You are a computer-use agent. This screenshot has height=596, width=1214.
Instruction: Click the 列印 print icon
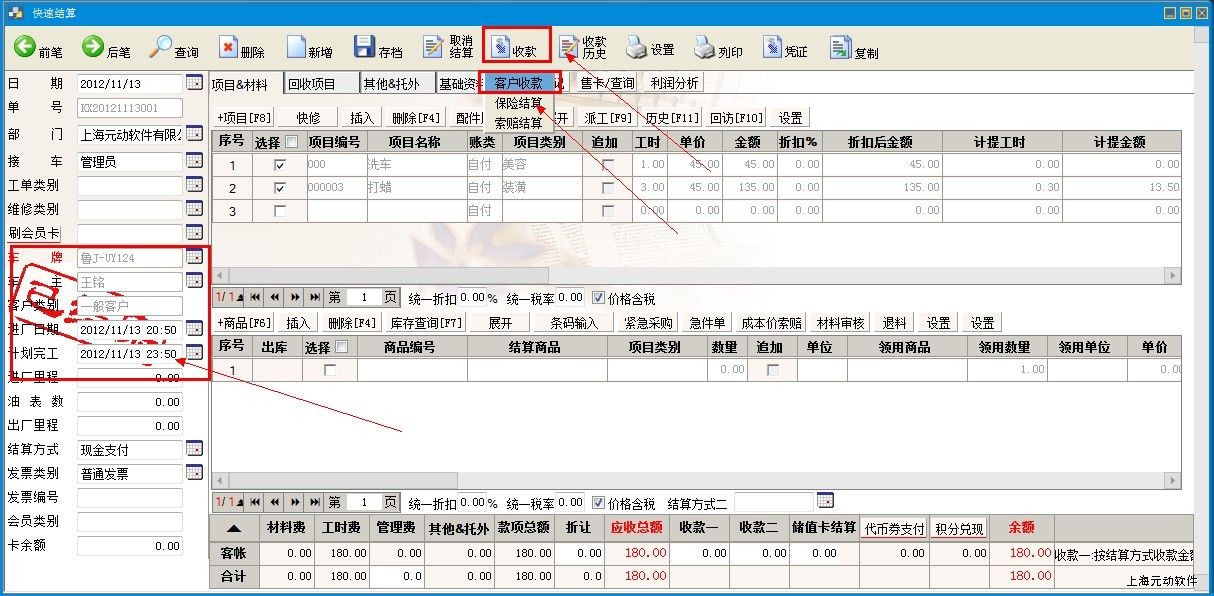[x=704, y=47]
